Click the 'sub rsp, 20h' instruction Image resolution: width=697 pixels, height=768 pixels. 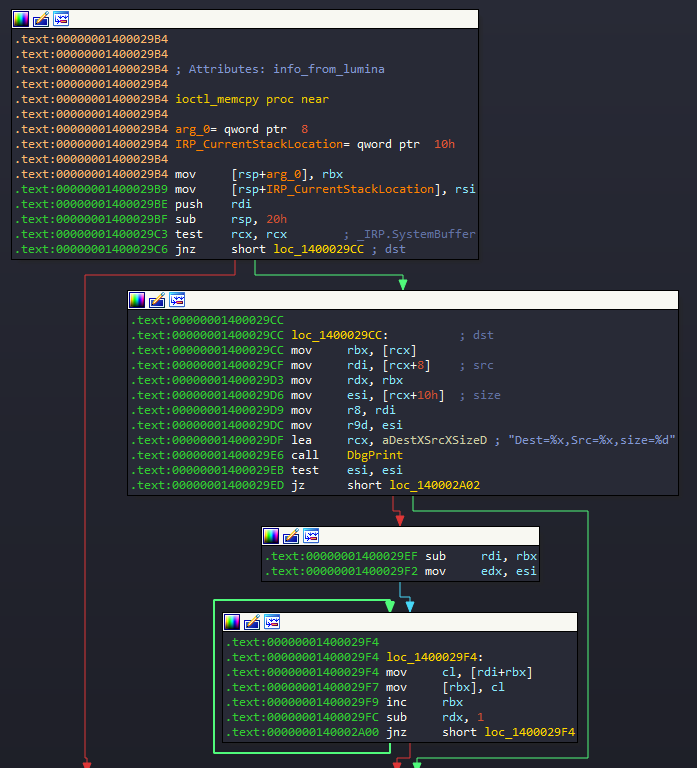(231, 219)
